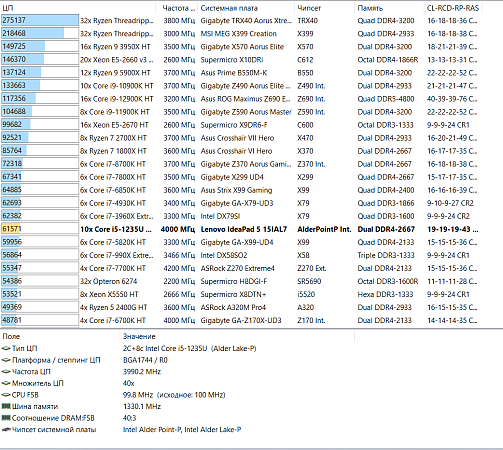This screenshot has height=450, width=503.
Task: Click the CPU icon beside Тип ЦП
Action: click(6, 348)
